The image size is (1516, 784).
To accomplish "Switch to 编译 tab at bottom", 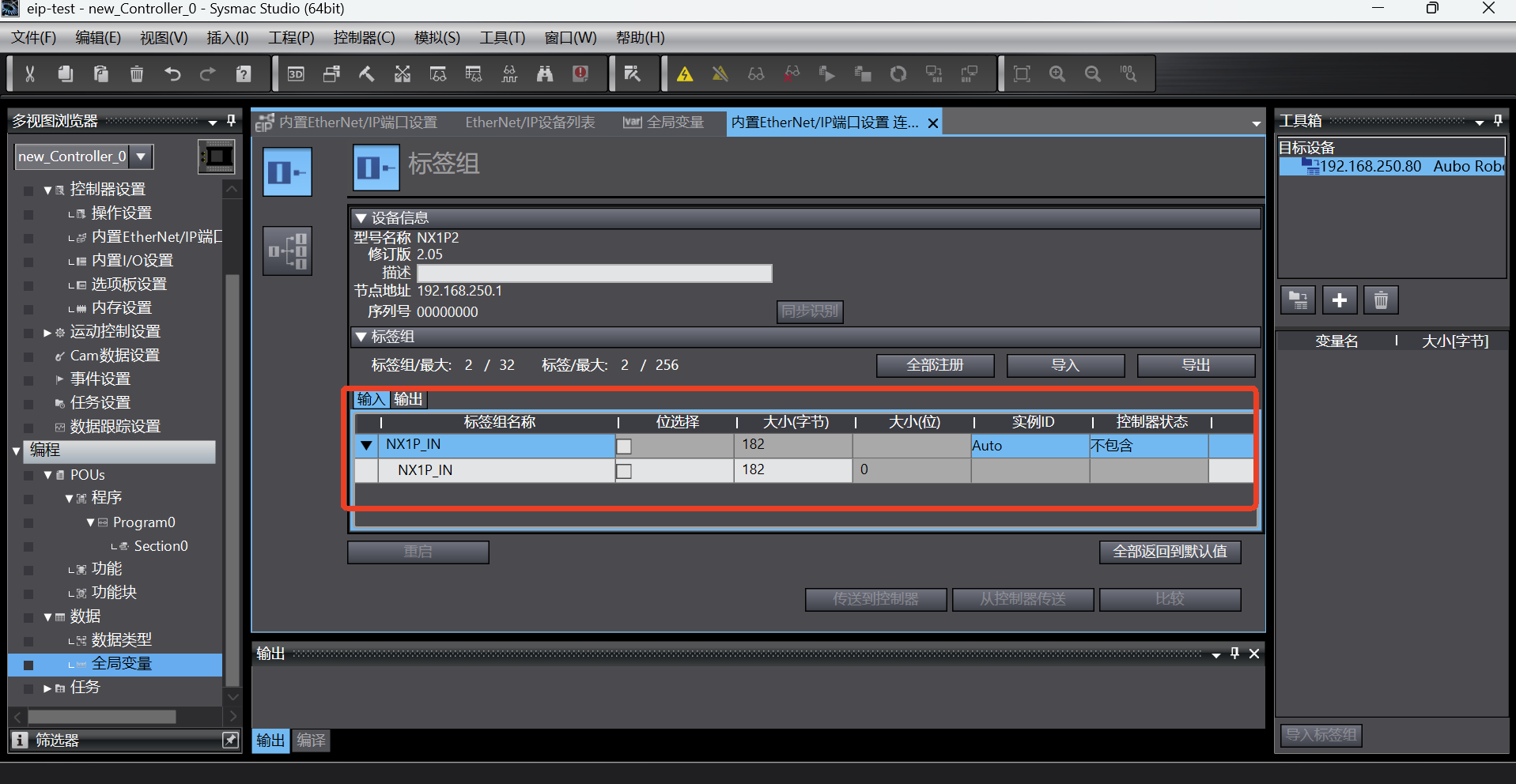I will [311, 741].
